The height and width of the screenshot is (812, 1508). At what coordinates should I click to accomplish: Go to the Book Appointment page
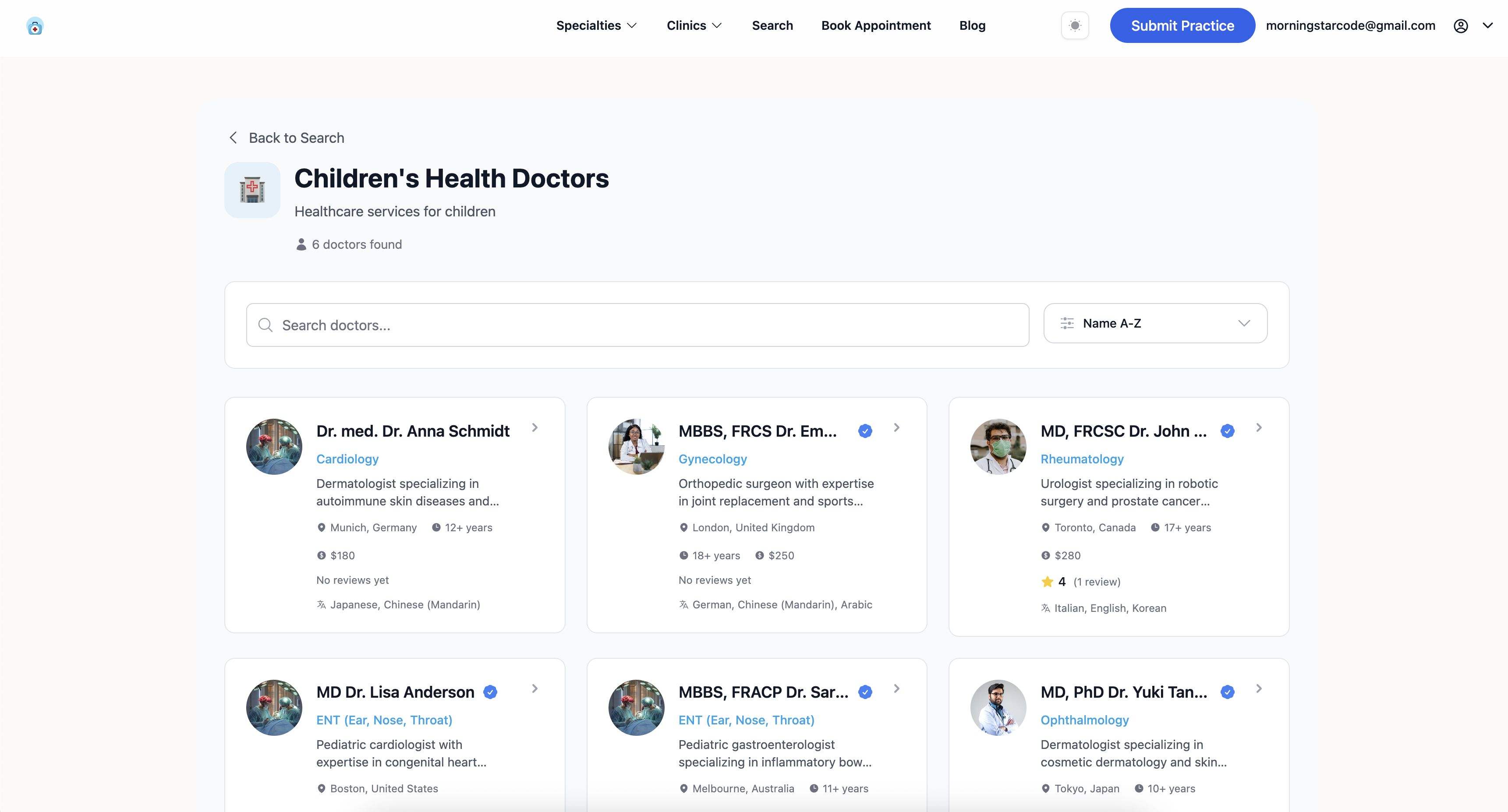[x=876, y=26]
